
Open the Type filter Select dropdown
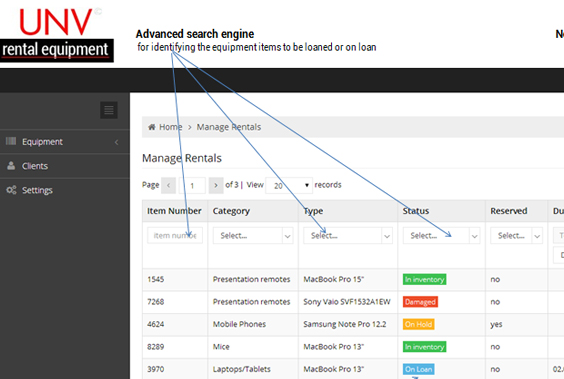tap(347, 236)
